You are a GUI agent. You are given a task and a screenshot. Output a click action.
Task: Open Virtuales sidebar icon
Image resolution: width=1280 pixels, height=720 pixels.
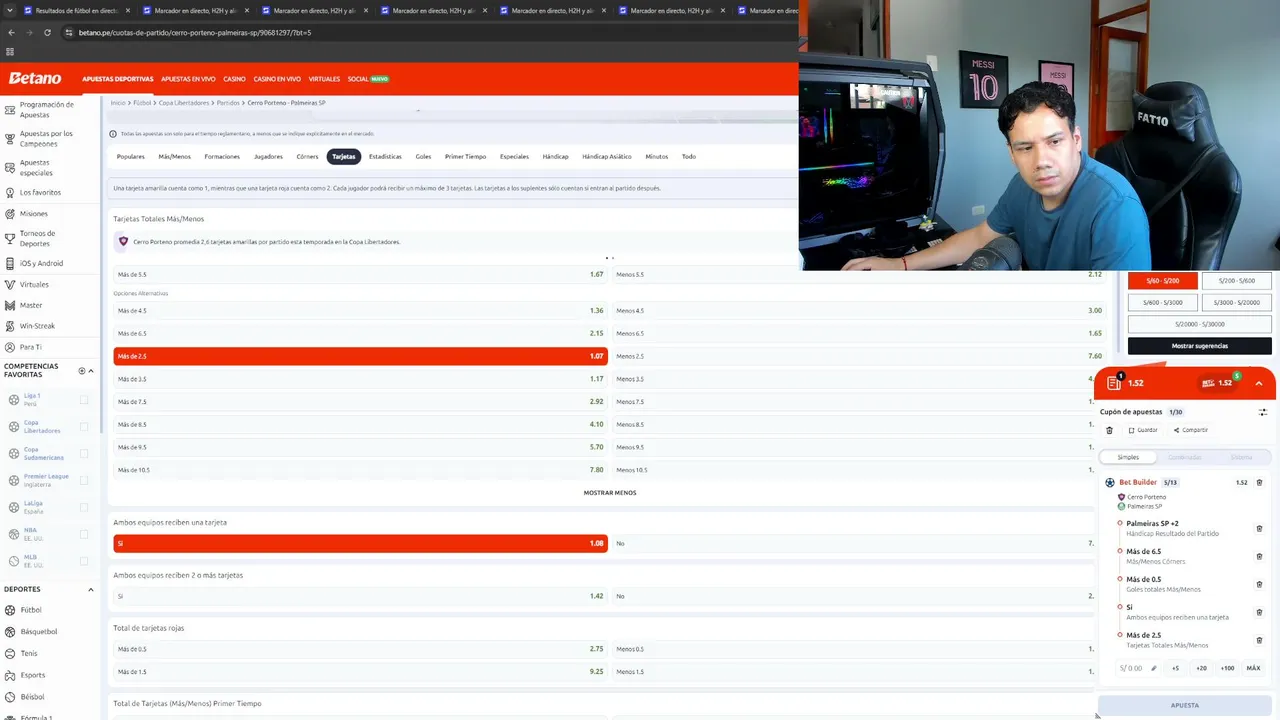point(10,284)
